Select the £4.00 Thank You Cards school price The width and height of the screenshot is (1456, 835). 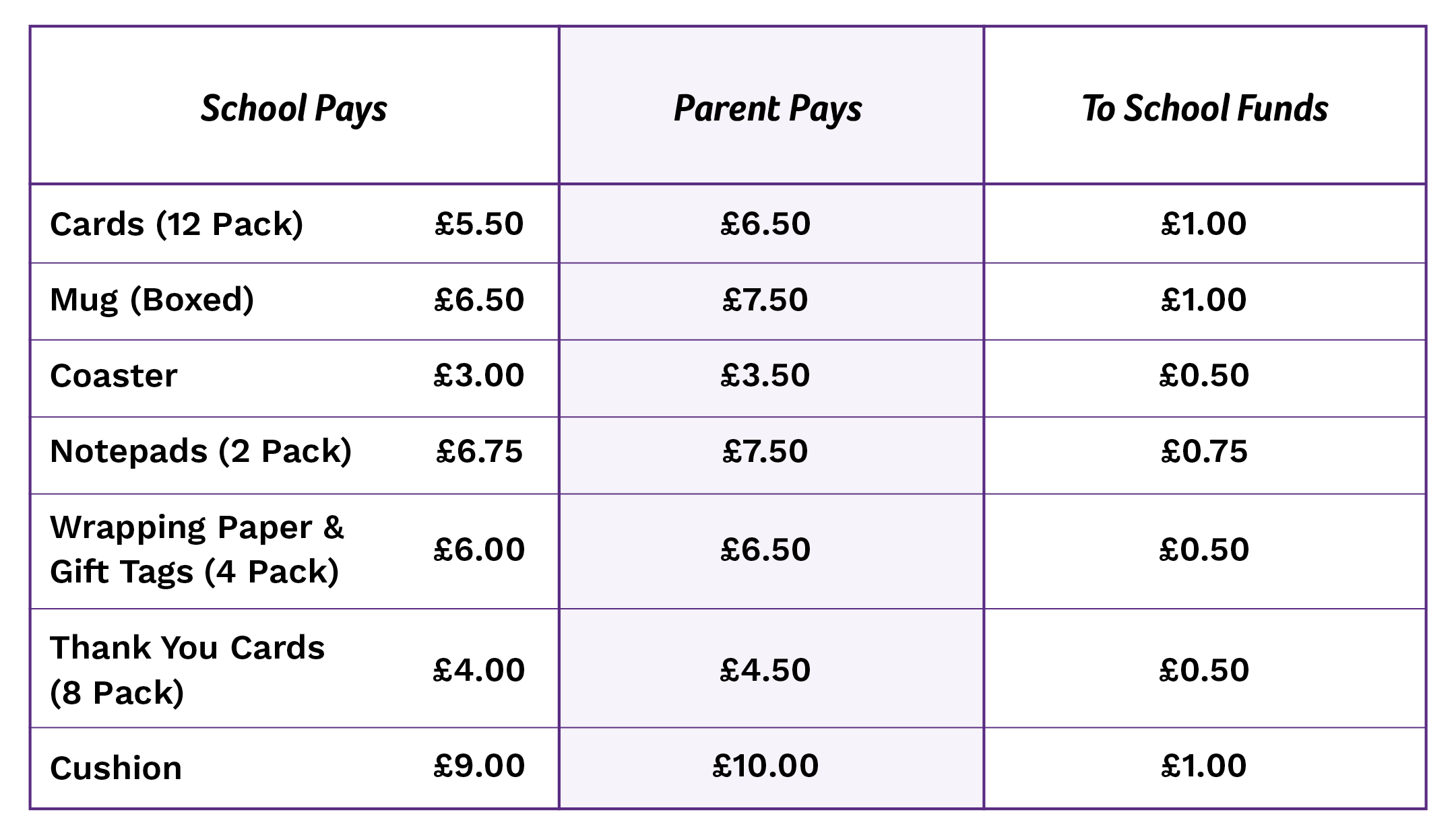(x=479, y=670)
